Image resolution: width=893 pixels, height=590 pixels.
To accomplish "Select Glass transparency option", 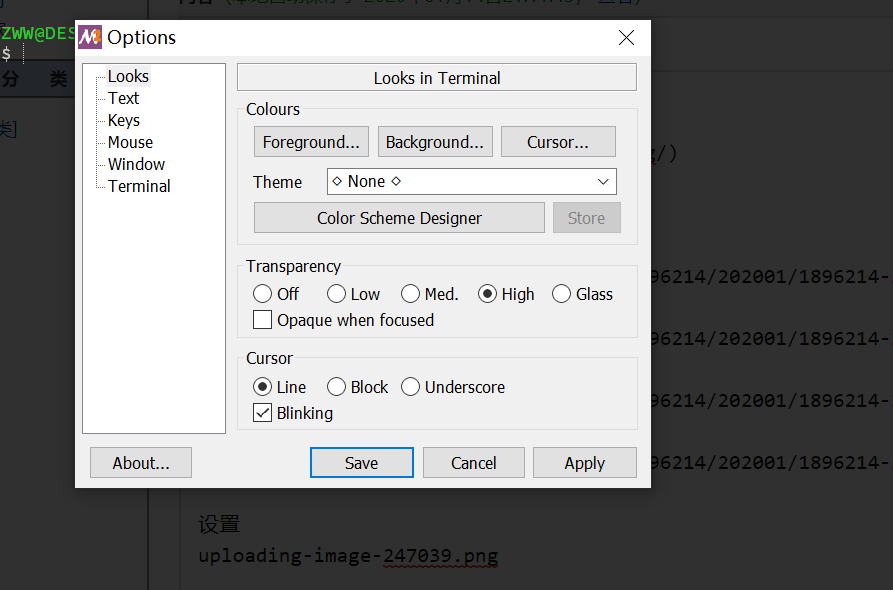I will pyautogui.click(x=562, y=294).
